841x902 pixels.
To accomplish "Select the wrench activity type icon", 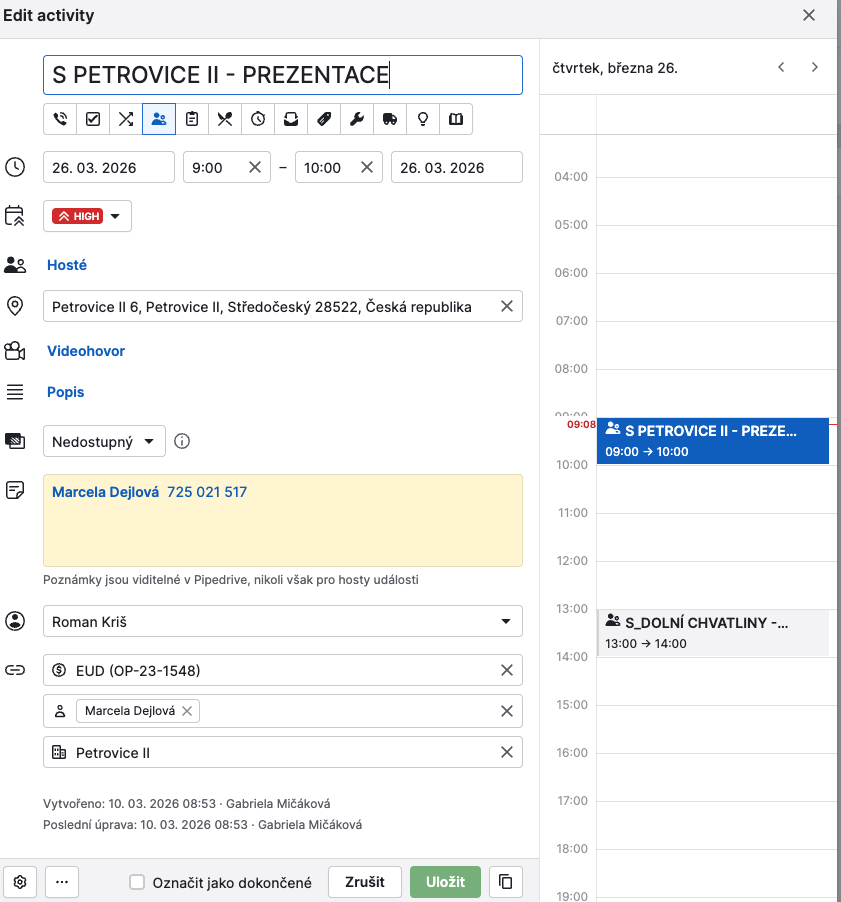I will click(x=357, y=119).
